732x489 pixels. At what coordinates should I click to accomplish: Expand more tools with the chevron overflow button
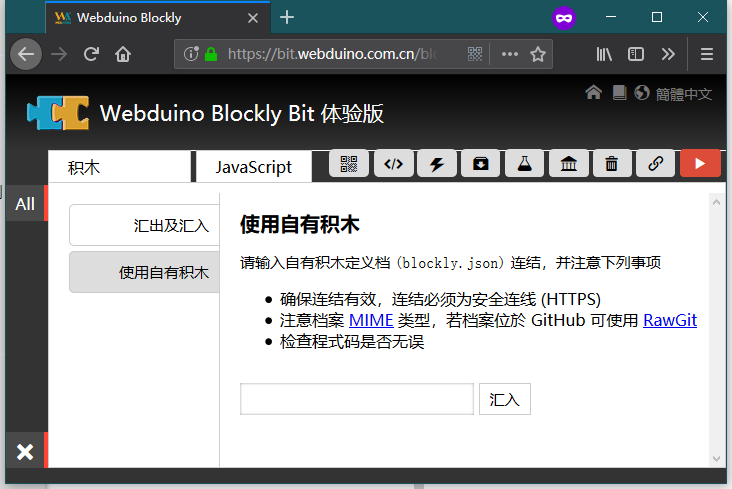(668, 54)
